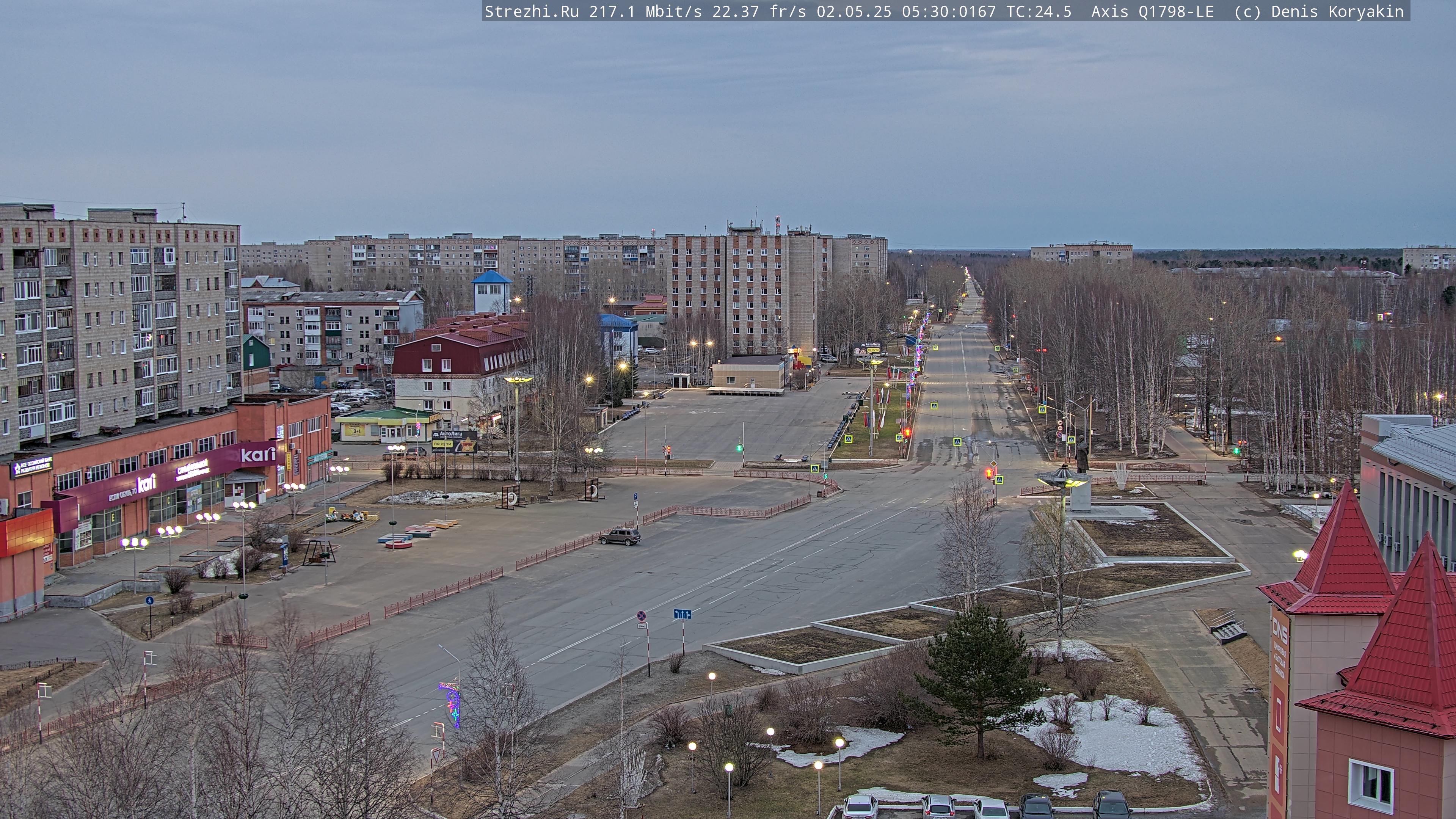Click the 02.05.25 date stamp
Screen dimensions: 1456x819
854,12
